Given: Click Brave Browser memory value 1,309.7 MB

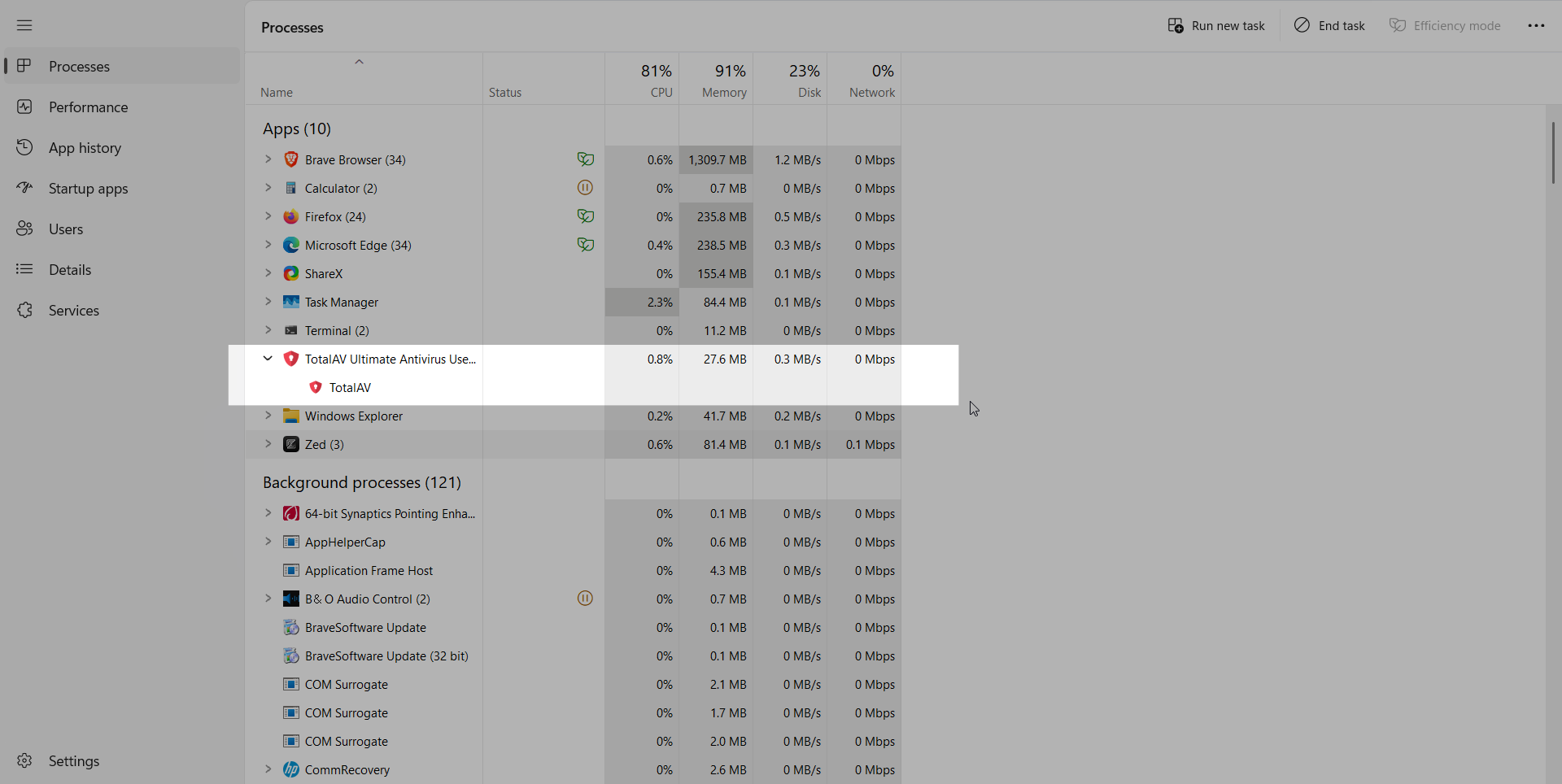Looking at the screenshot, I should click(x=717, y=160).
